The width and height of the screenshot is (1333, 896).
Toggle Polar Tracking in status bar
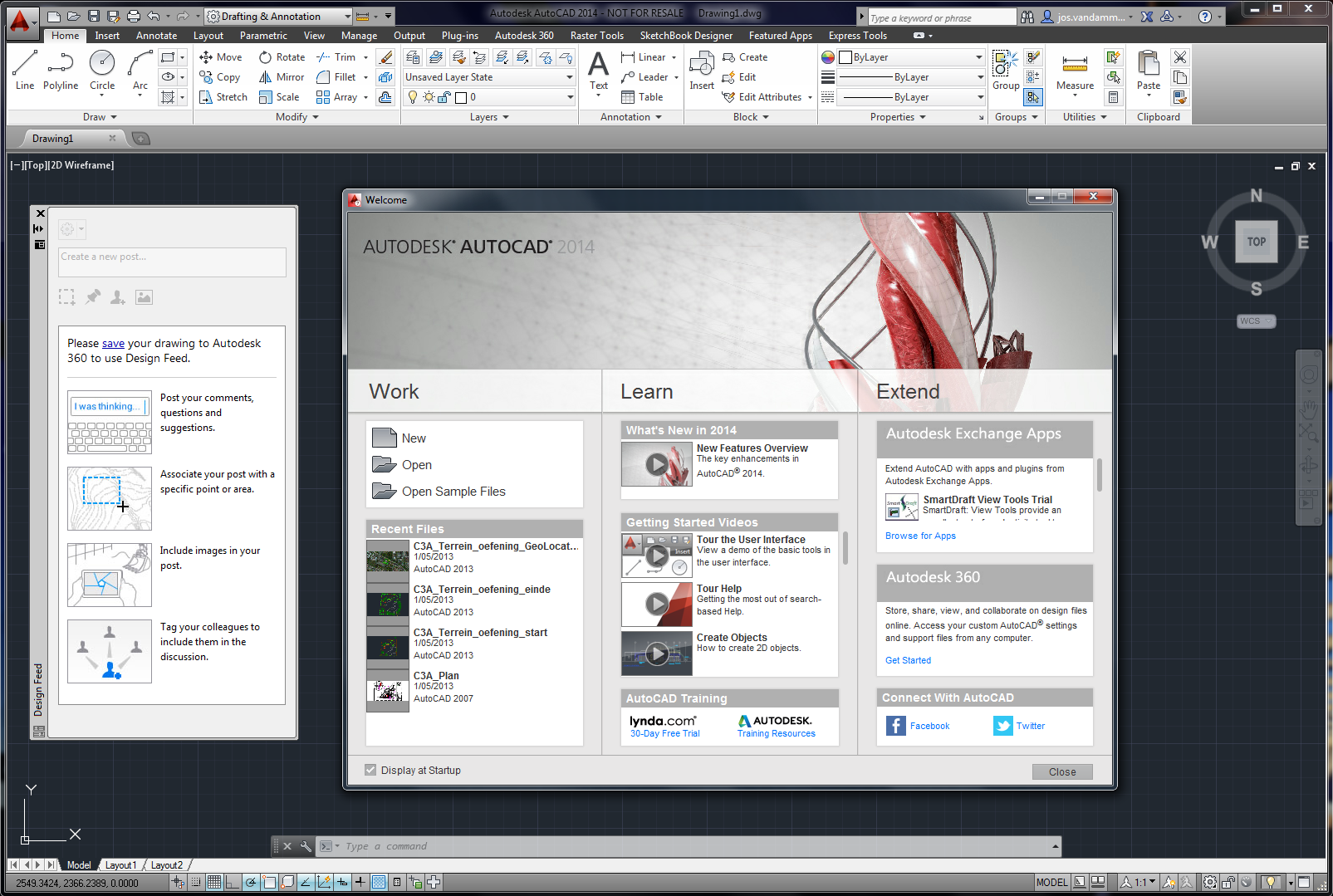(251, 882)
